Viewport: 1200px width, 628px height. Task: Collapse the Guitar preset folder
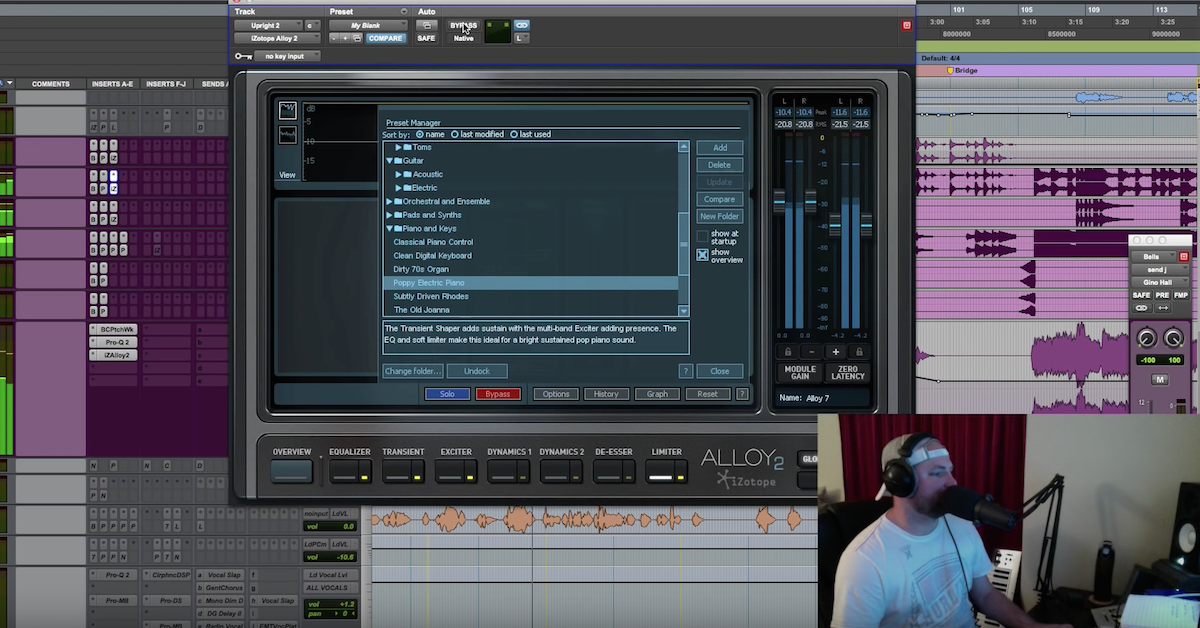point(389,161)
